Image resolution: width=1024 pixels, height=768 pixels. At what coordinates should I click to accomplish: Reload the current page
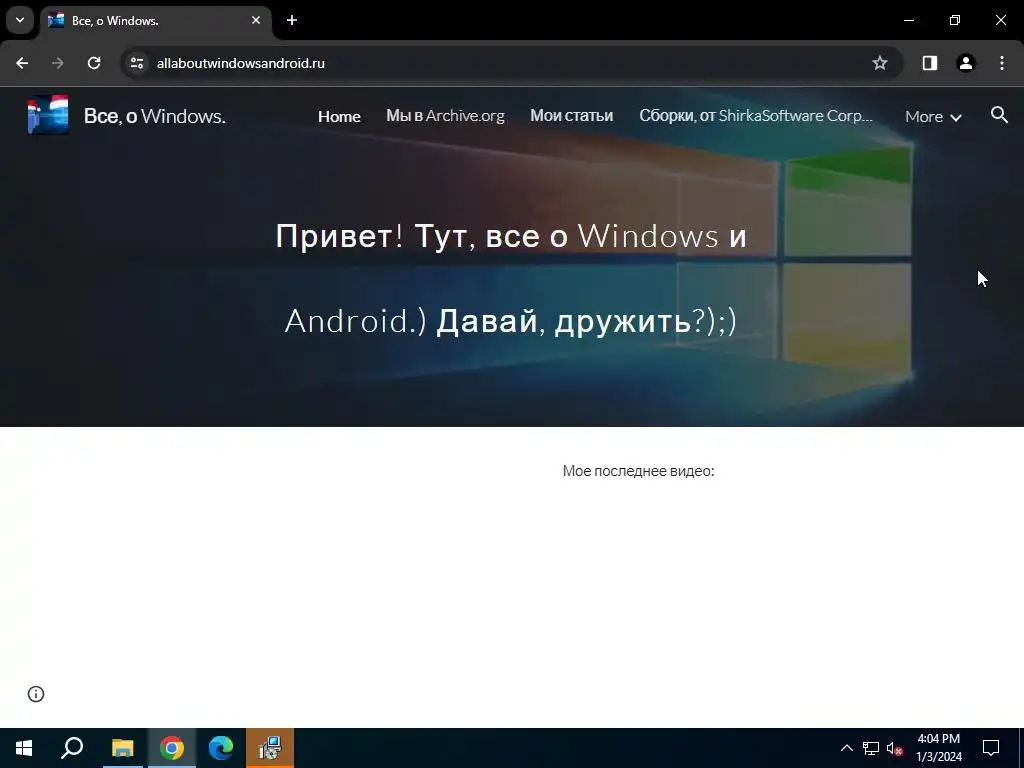click(94, 63)
